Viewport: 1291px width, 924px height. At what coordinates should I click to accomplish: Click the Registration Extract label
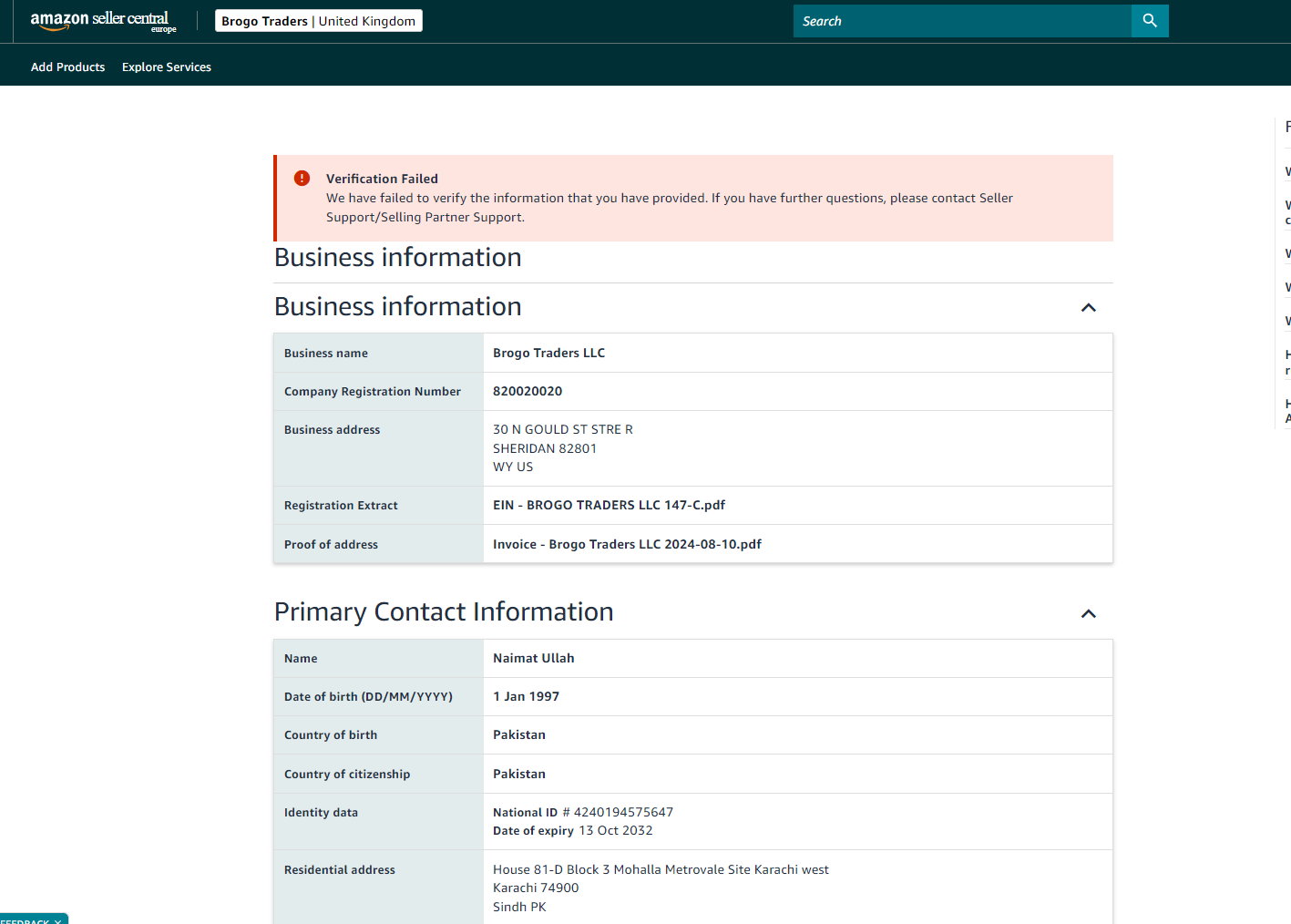point(341,505)
